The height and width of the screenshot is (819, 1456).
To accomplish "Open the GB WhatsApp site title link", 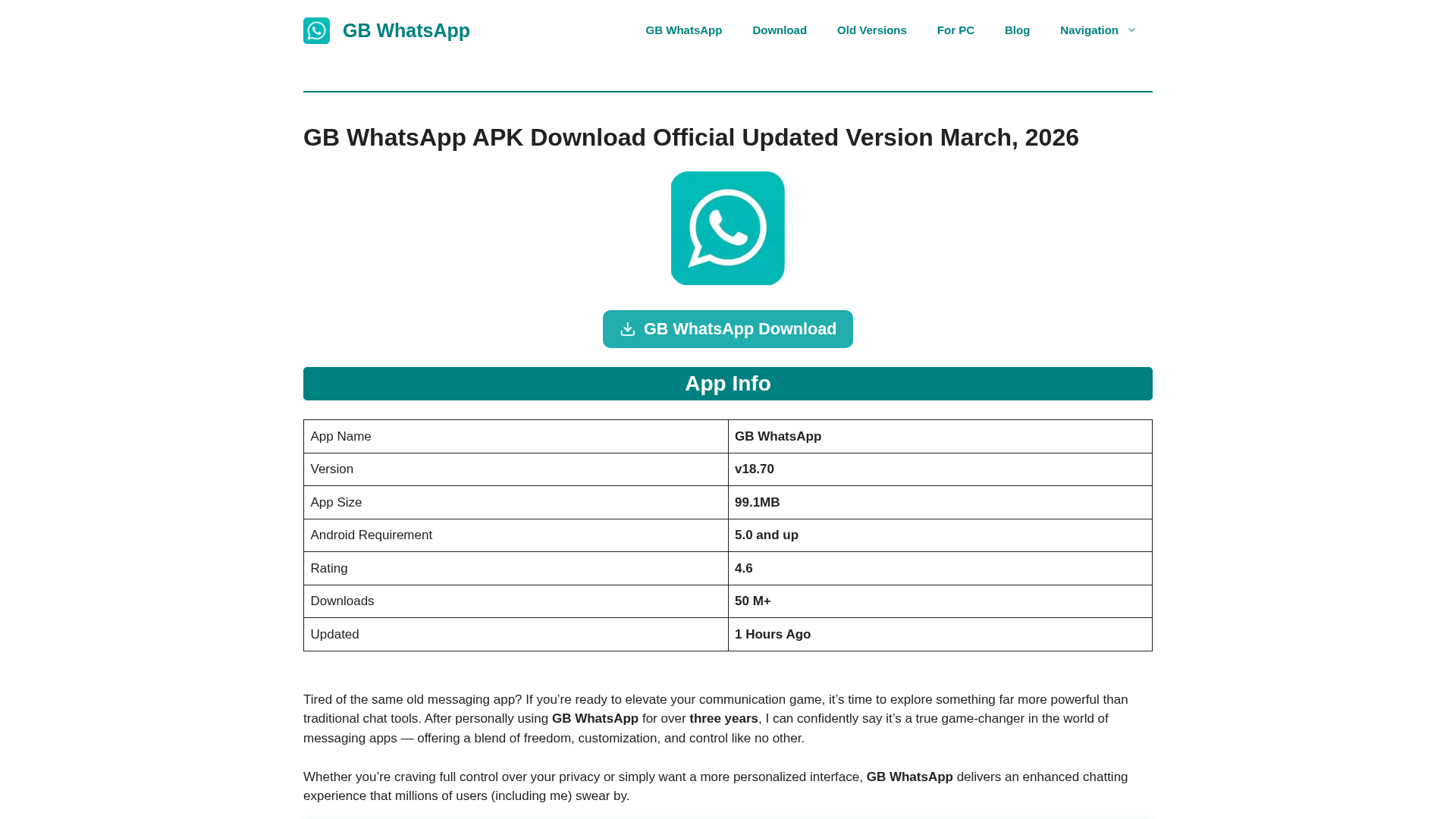I will click(406, 30).
